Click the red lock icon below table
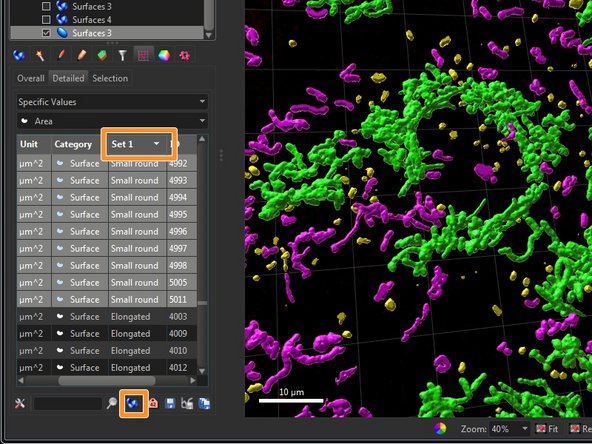592x444 pixels. point(153,403)
